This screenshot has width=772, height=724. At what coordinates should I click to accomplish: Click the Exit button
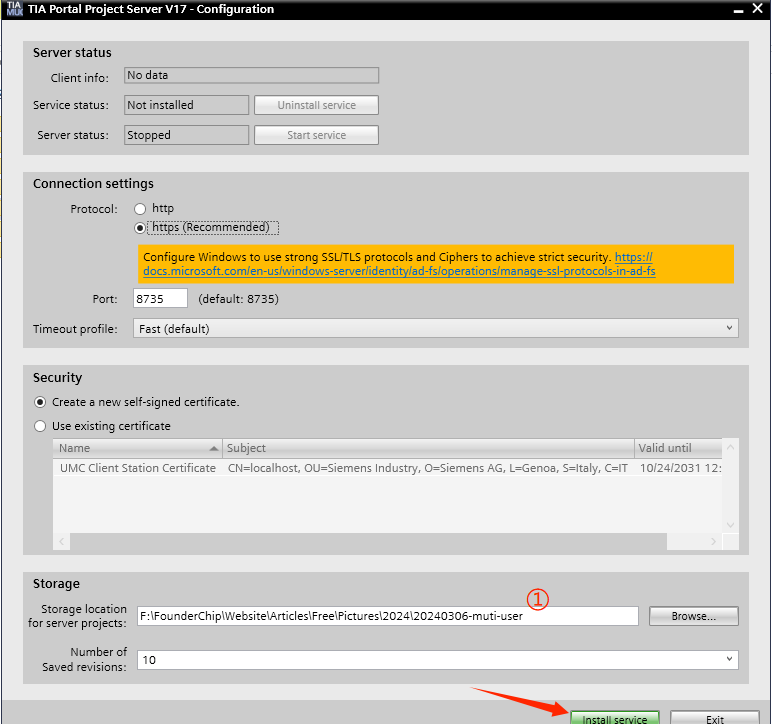(714, 718)
